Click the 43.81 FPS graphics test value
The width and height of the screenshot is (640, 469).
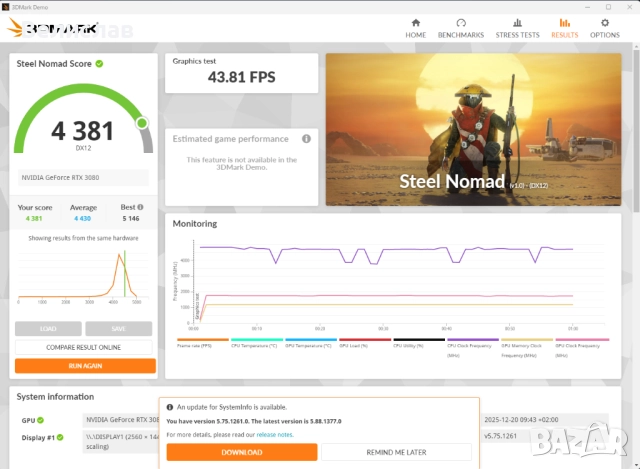click(x=242, y=77)
